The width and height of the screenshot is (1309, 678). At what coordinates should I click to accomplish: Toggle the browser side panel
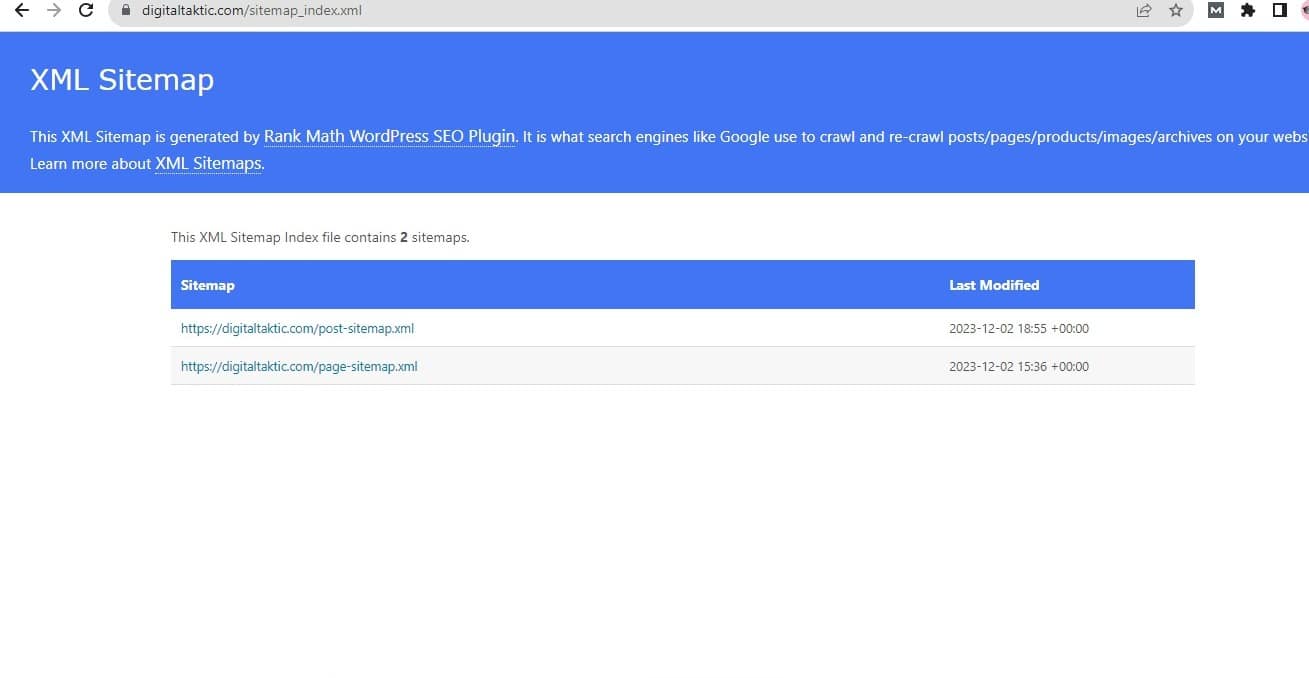1279,11
